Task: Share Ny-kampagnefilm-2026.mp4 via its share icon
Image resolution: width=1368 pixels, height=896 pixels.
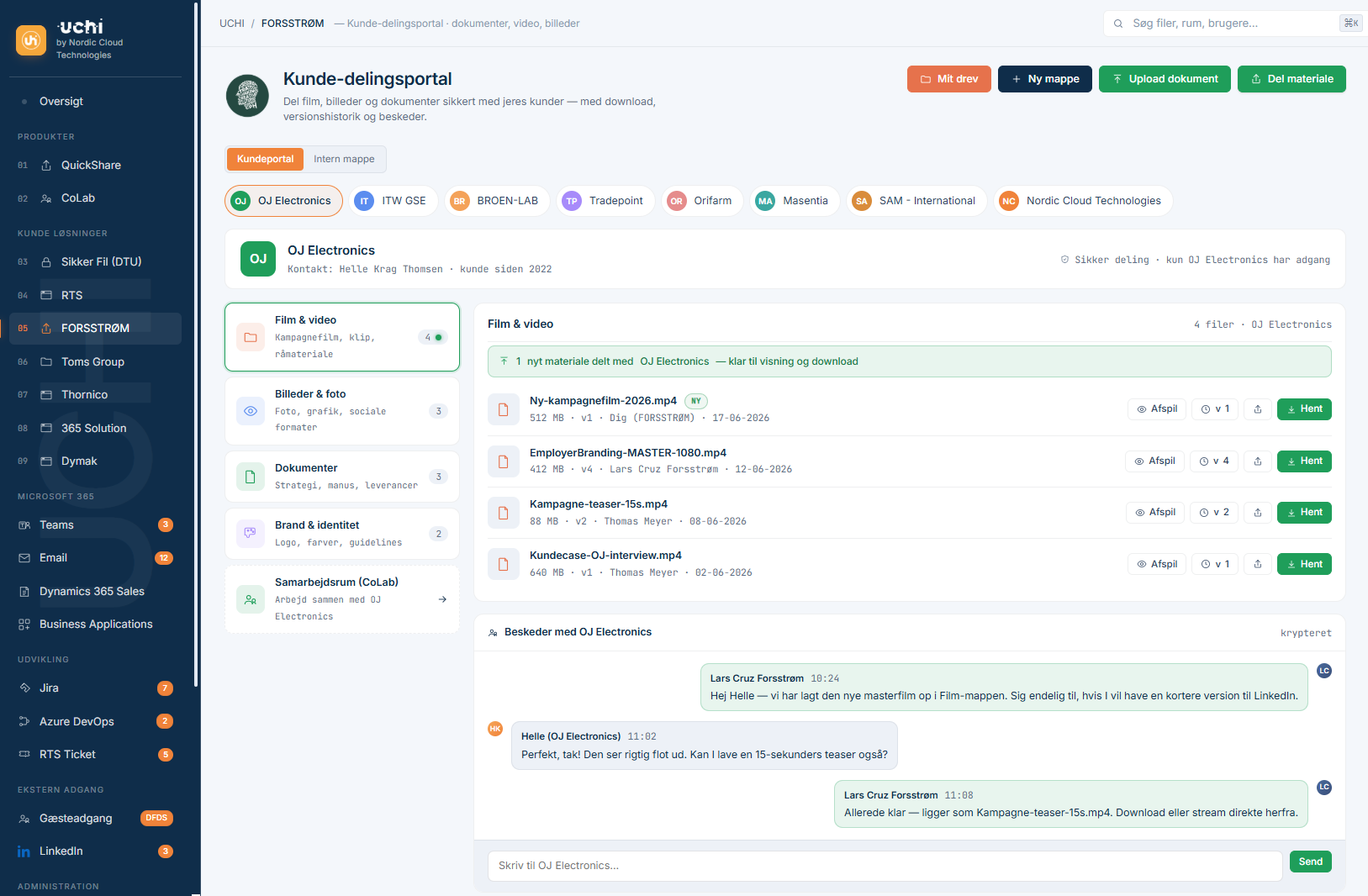Action: pos(1258,409)
